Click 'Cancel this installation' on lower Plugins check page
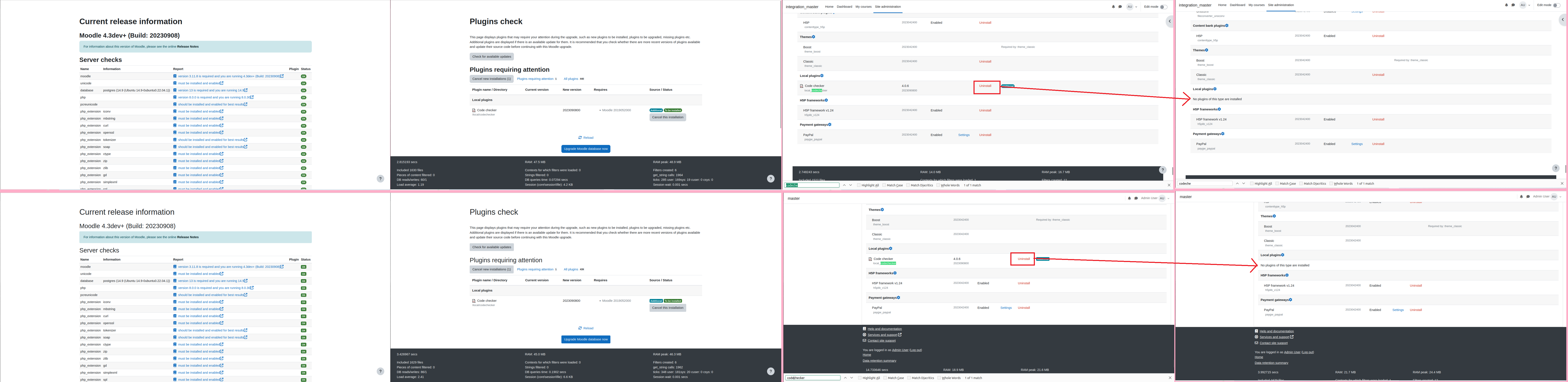The width and height of the screenshot is (1568, 382). 668,308
